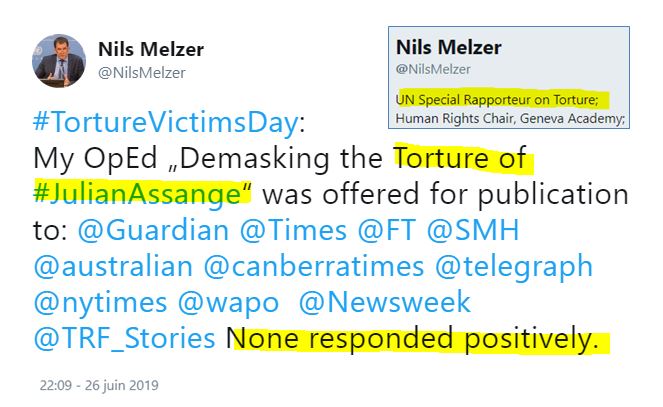663x407 pixels.
Task: Open the #TortureVictimsDay hashtag
Action: 165,124
